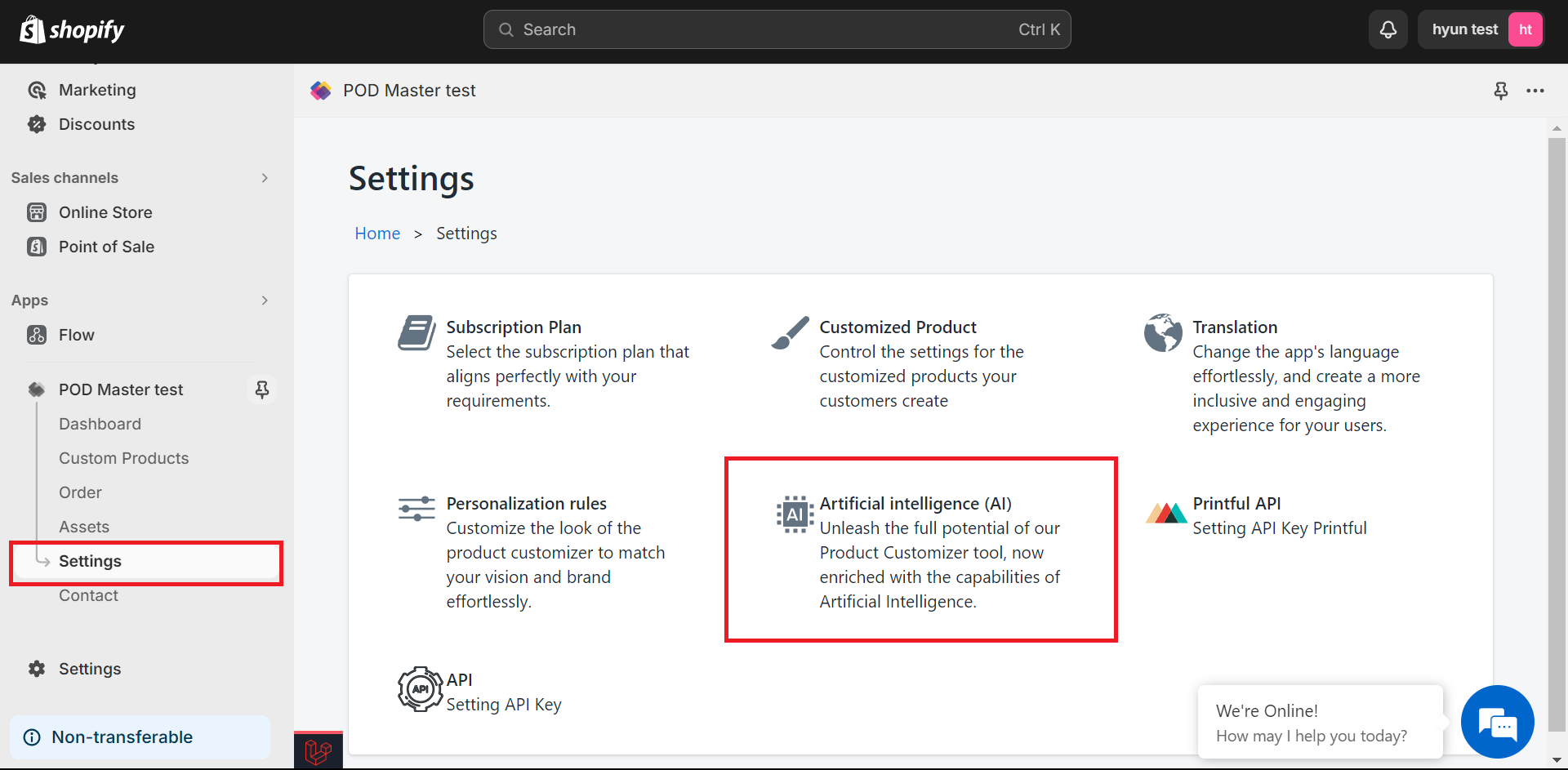This screenshot has width=1568, height=770.
Task: Open the hyun test account menu
Action: (1481, 30)
